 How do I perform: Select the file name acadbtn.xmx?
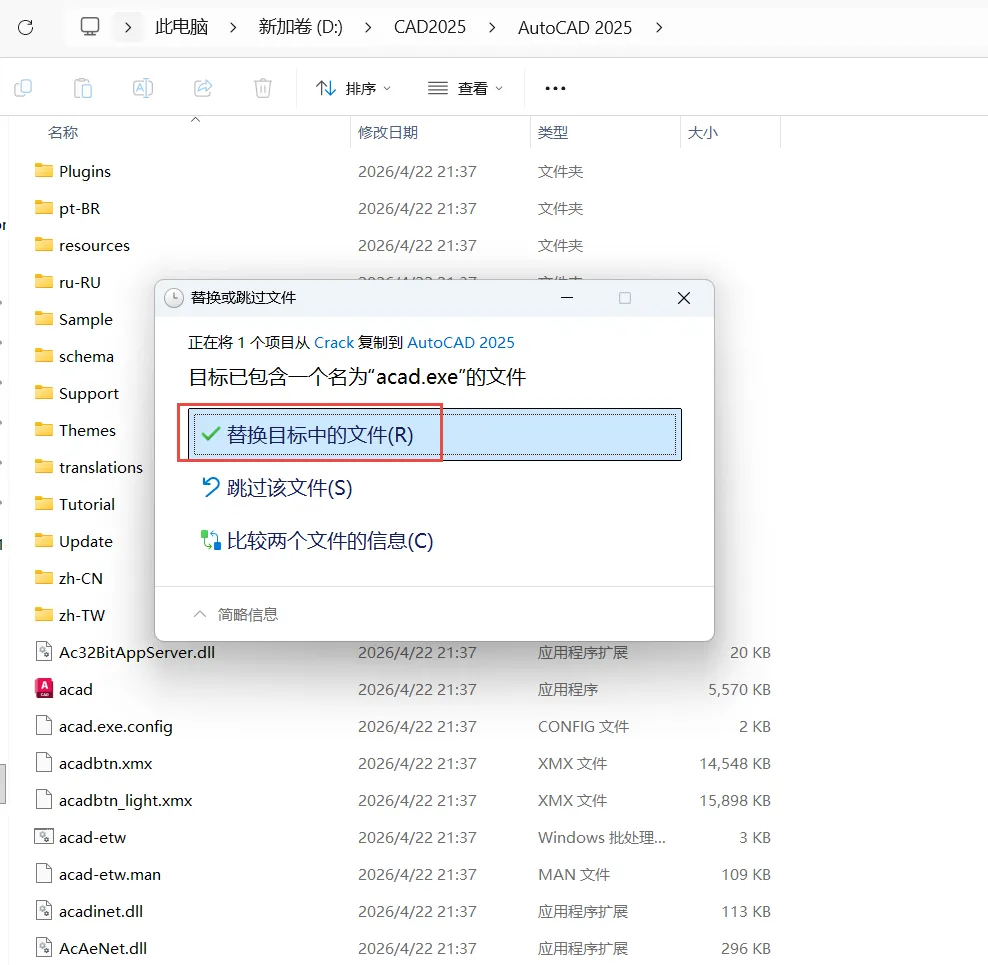pyautogui.click(x=106, y=763)
